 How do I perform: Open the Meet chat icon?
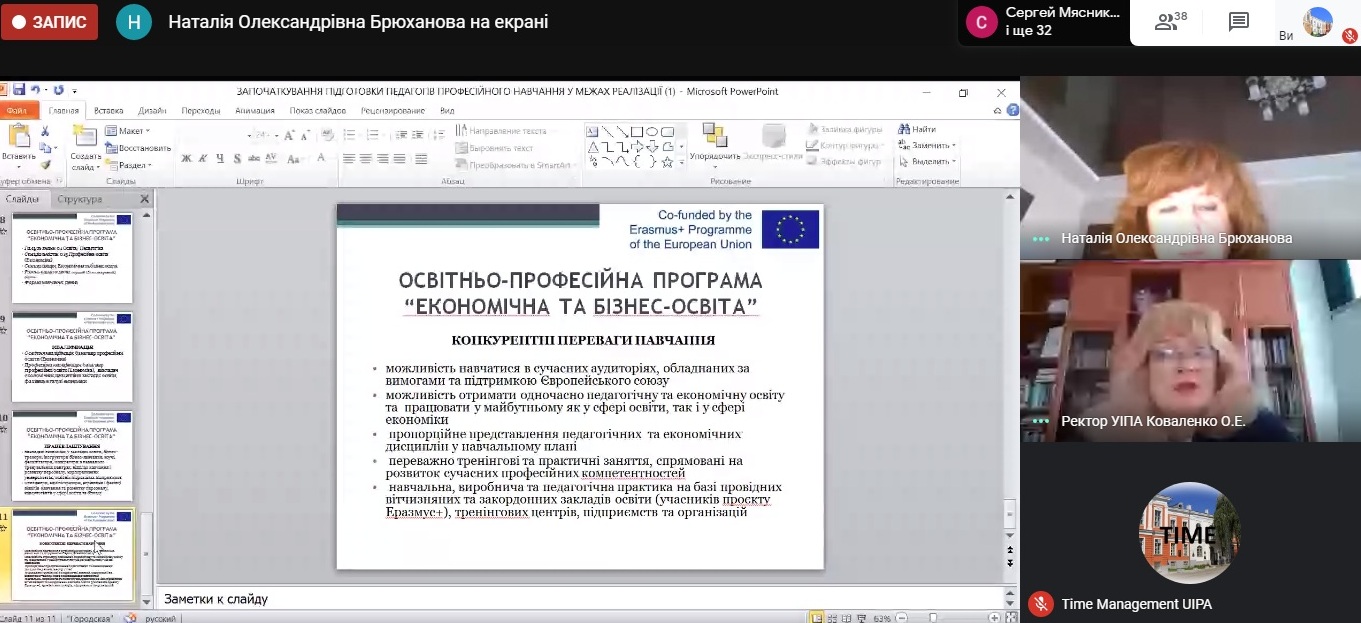[x=1239, y=22]
